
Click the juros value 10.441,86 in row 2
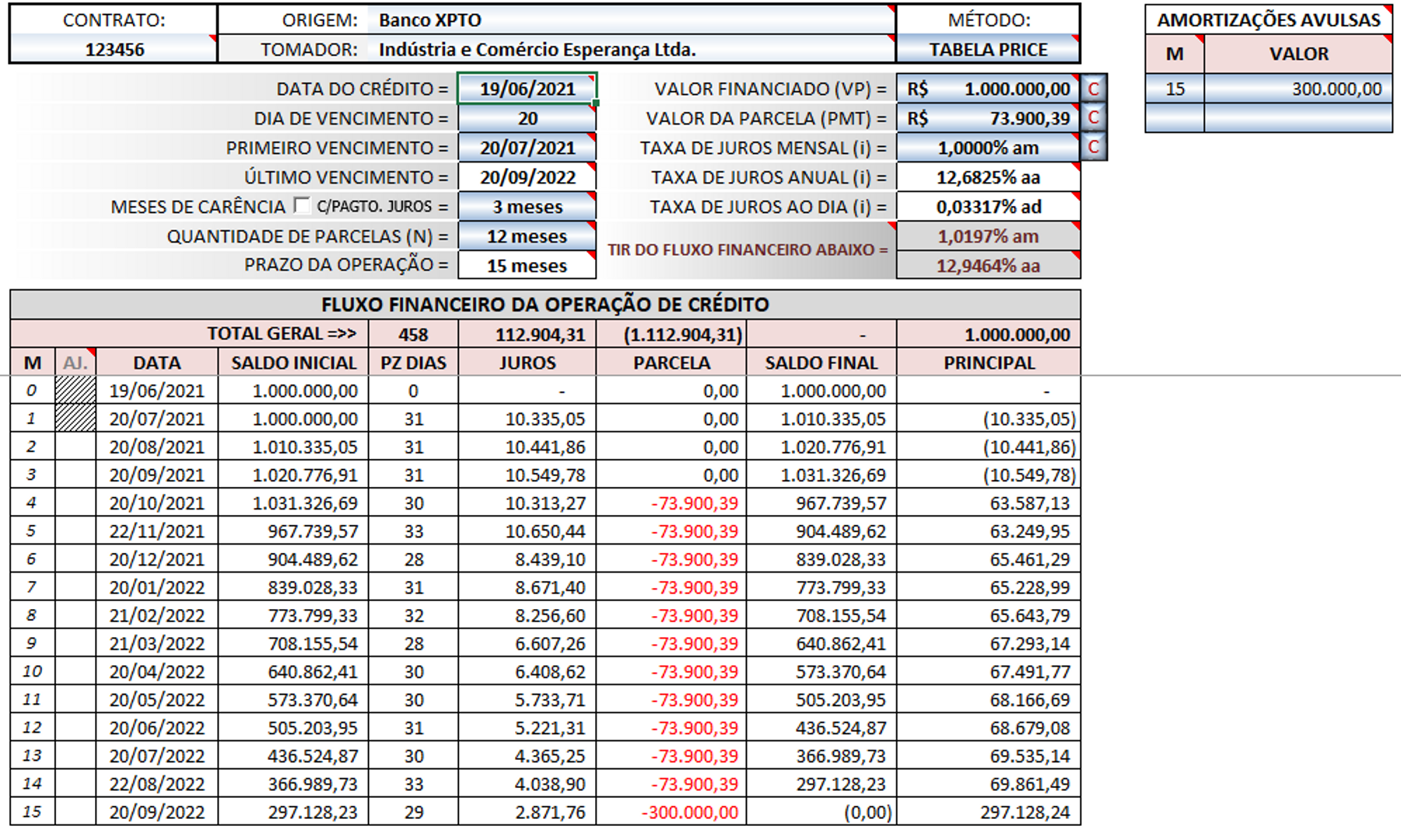coord(527,446)
